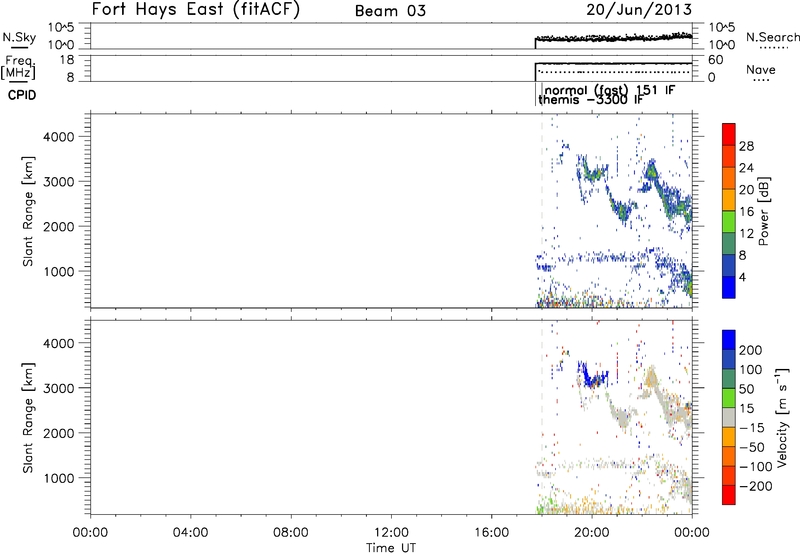Click the red top of Power colorbar
Image resolution: width=800 pixels, height=554 pixels.
tap(729, 134)
